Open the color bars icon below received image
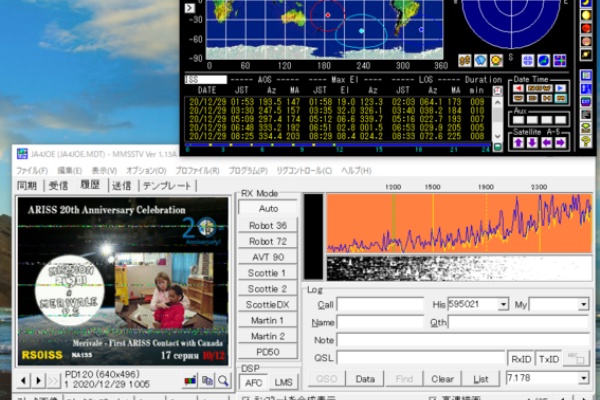Image resolution: width=600 pixels, height=400 pixels. (190, 380)
